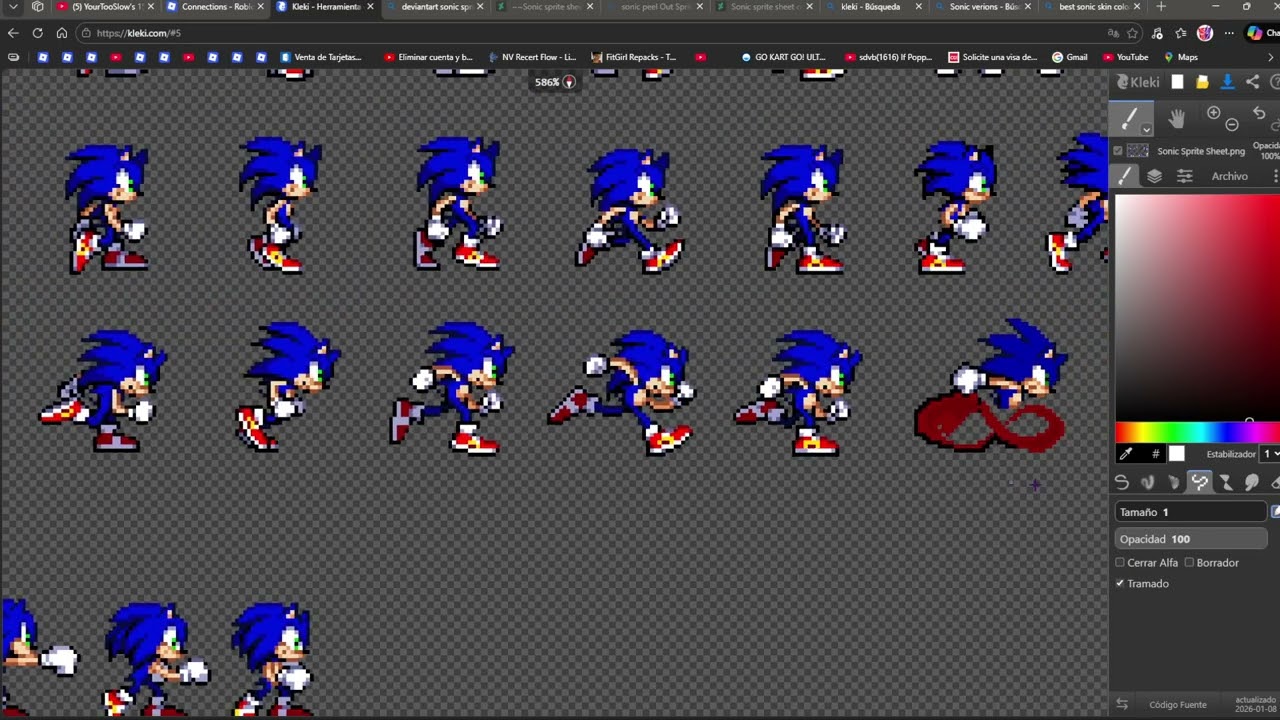Click the Sonic sprite with red infinity legs

point(992,386)
